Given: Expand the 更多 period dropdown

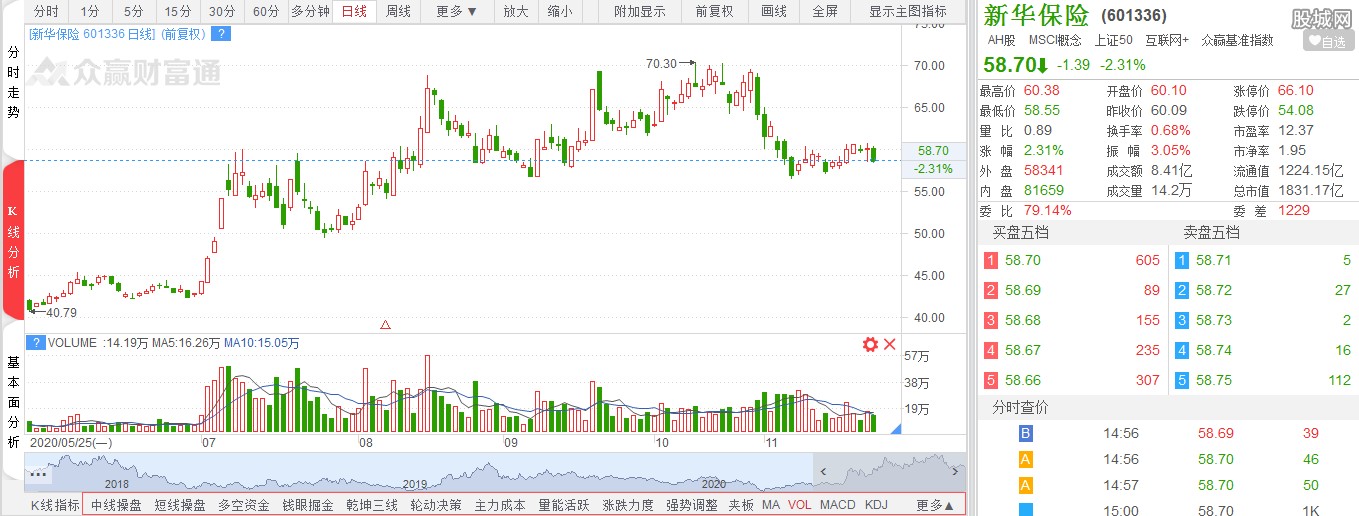Looking at the screenshot, I should coord(457,12).
